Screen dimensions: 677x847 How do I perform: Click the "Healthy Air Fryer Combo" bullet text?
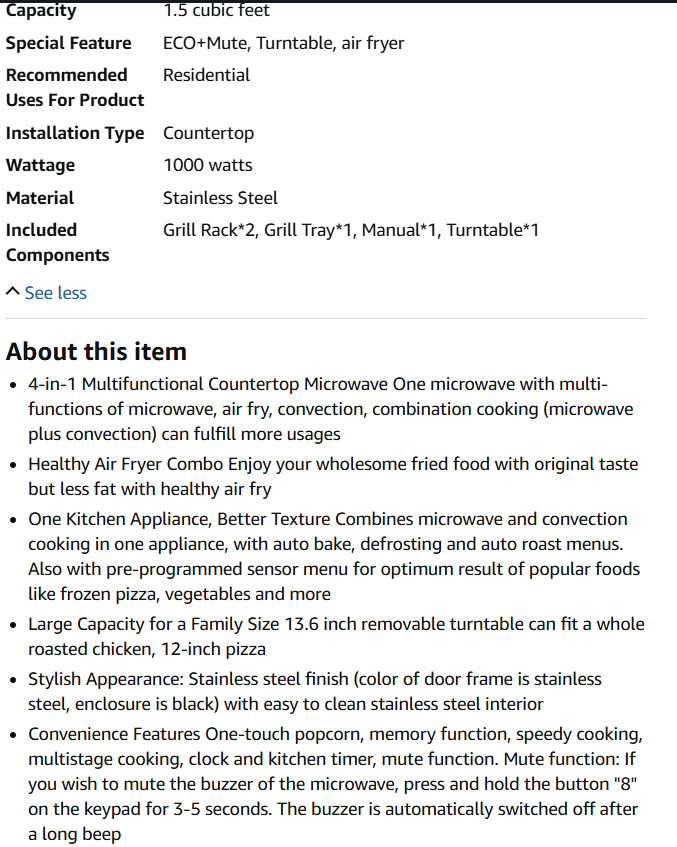pos(333,476)
